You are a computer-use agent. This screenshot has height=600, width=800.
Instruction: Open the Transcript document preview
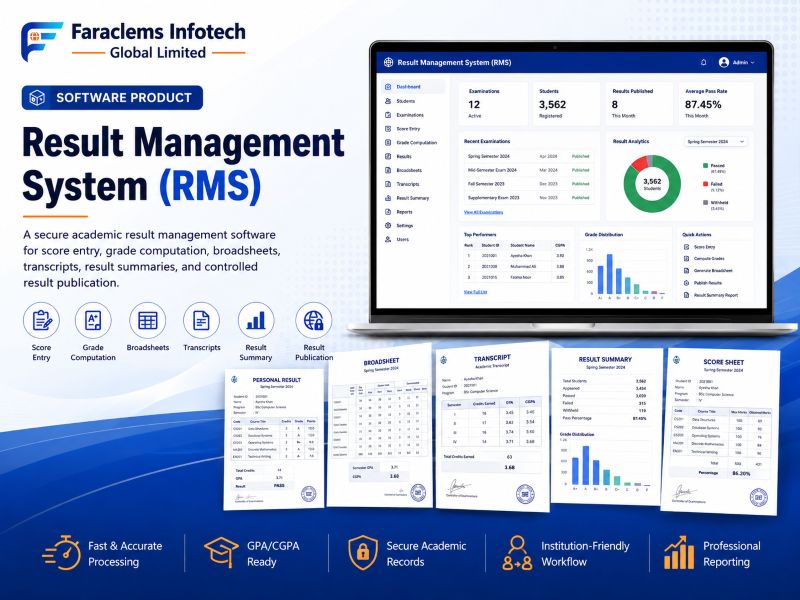coord(492,426)
